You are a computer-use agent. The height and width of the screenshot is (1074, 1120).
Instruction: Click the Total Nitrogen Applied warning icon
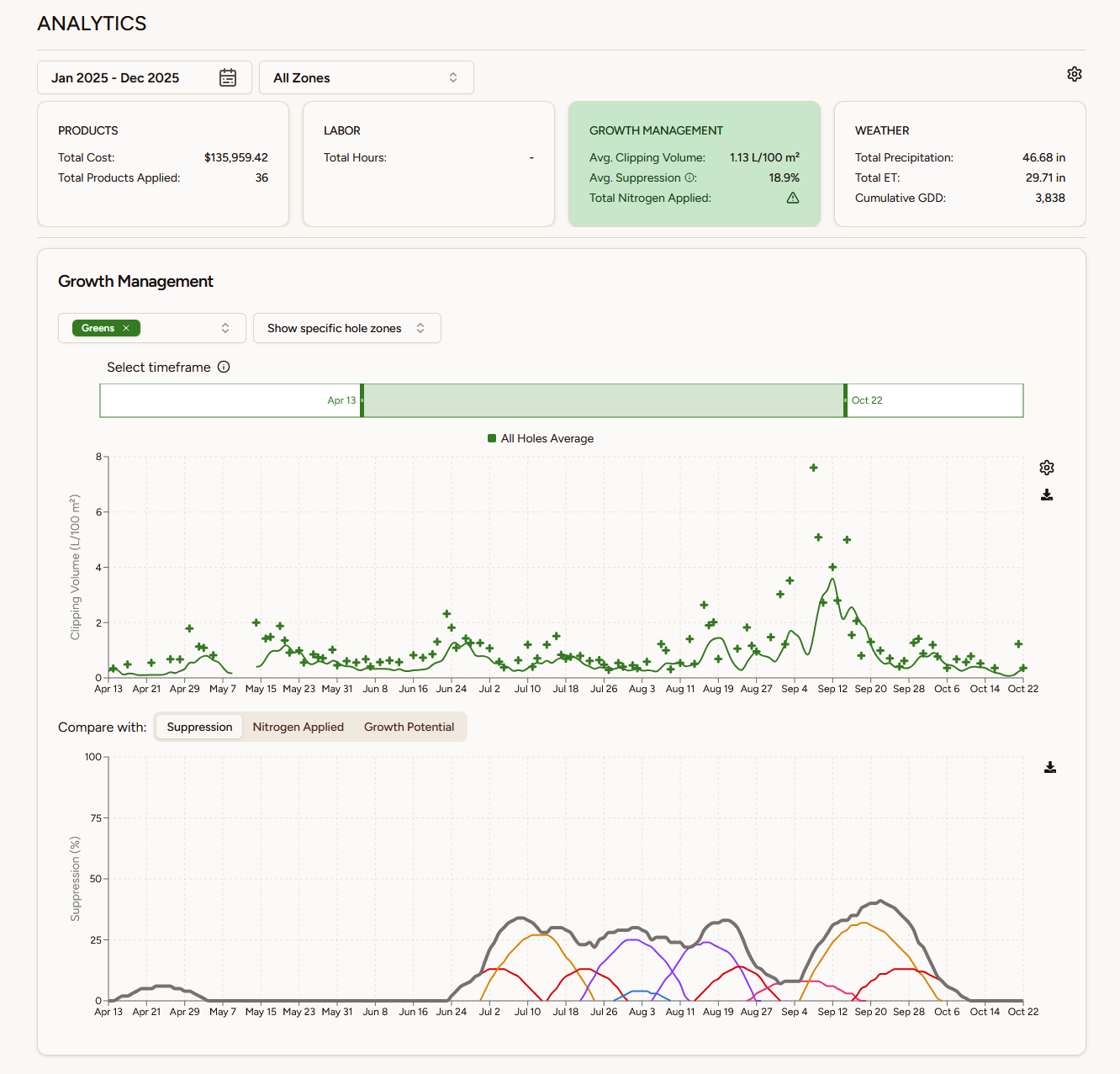(792, 198)
